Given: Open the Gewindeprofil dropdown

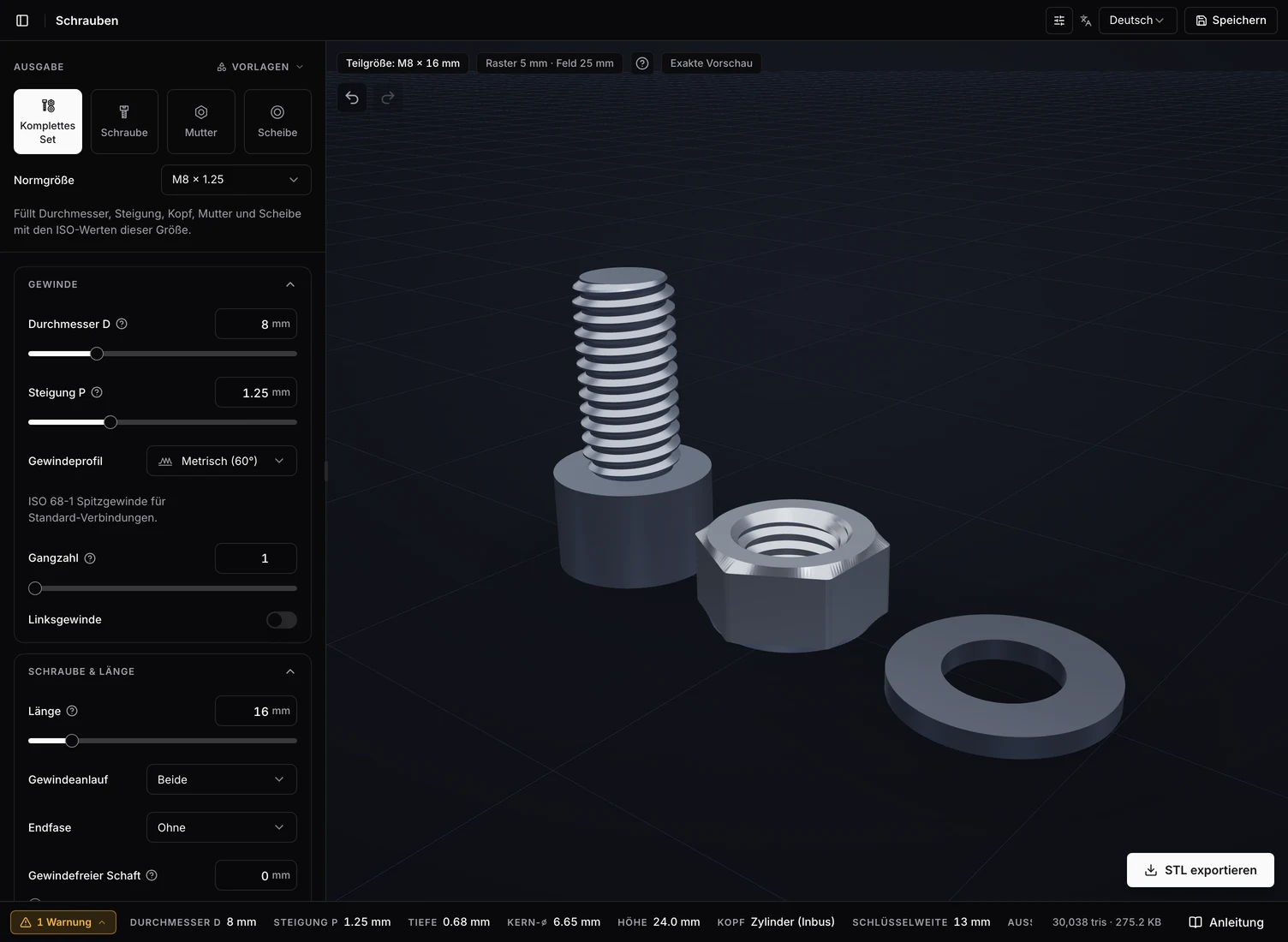Looking at the screenshot, I should pyautogui.click(x=222, y=461).
